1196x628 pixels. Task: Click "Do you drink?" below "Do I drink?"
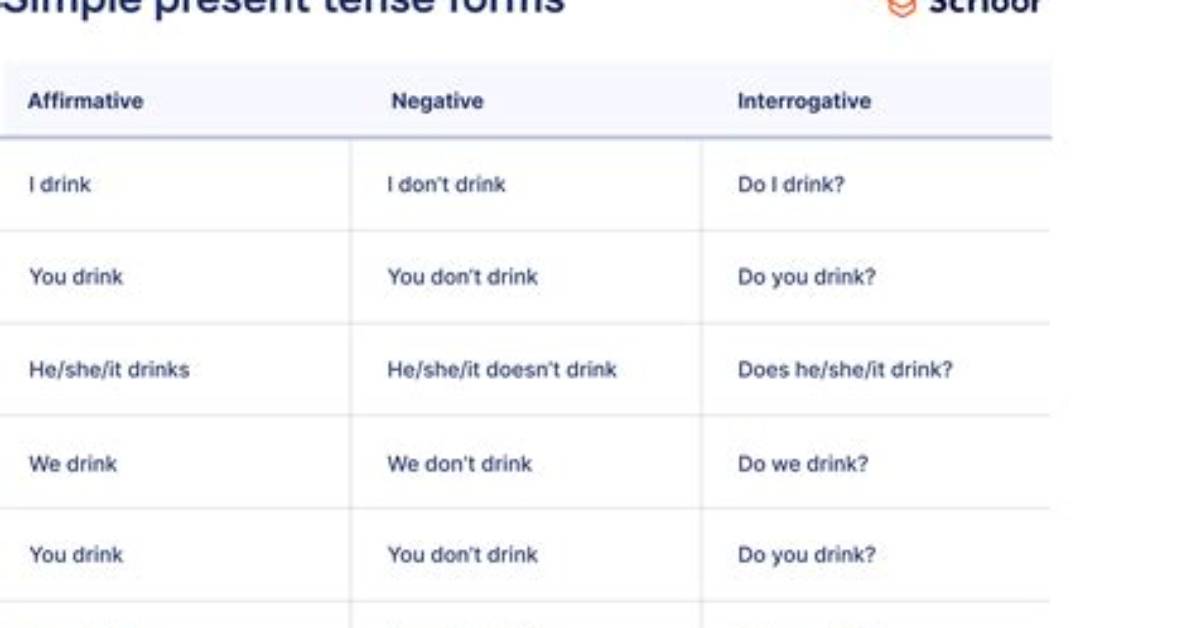(x=806, y=277)
